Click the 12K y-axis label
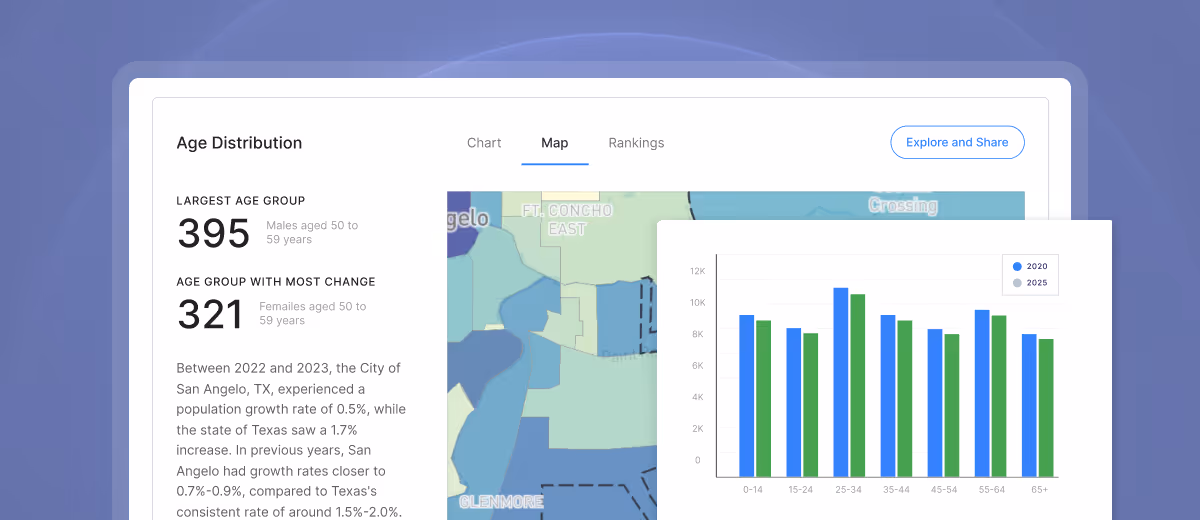Screen dimensions: 1200x520 tap(698, 271)
